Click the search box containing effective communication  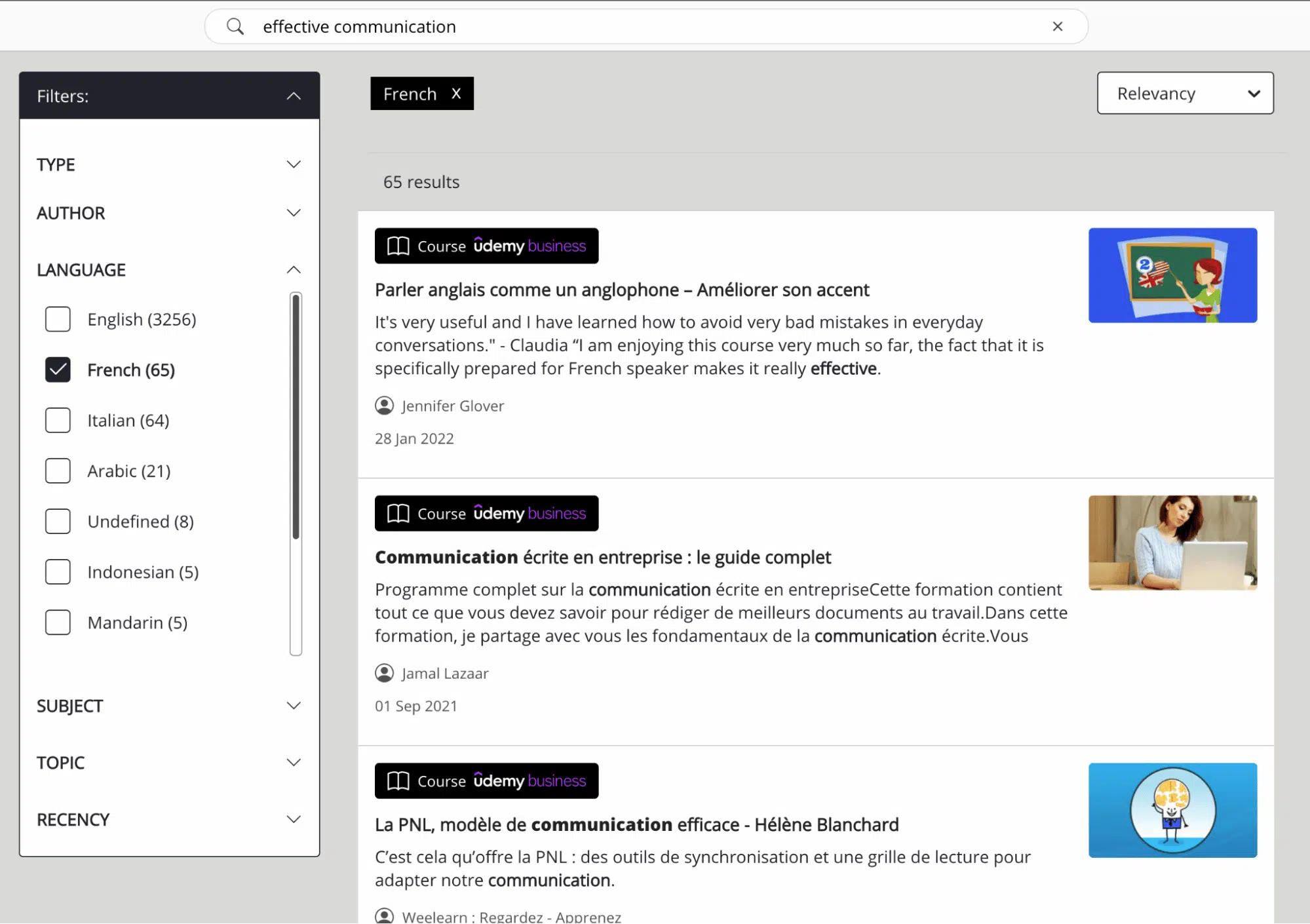pyautogui.click(x=646, y=26)
